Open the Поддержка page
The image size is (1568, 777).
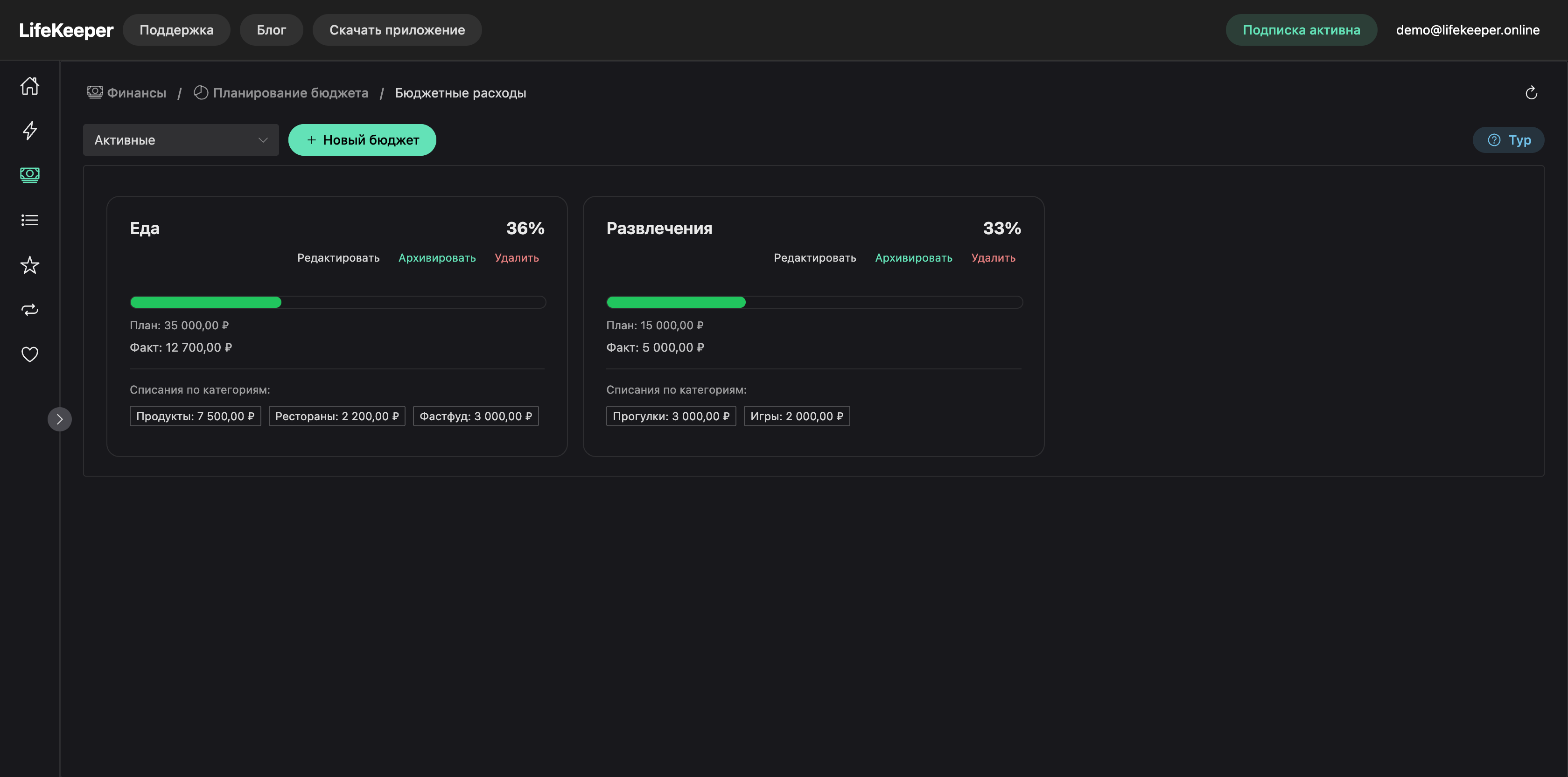click(x=176, y=30)
